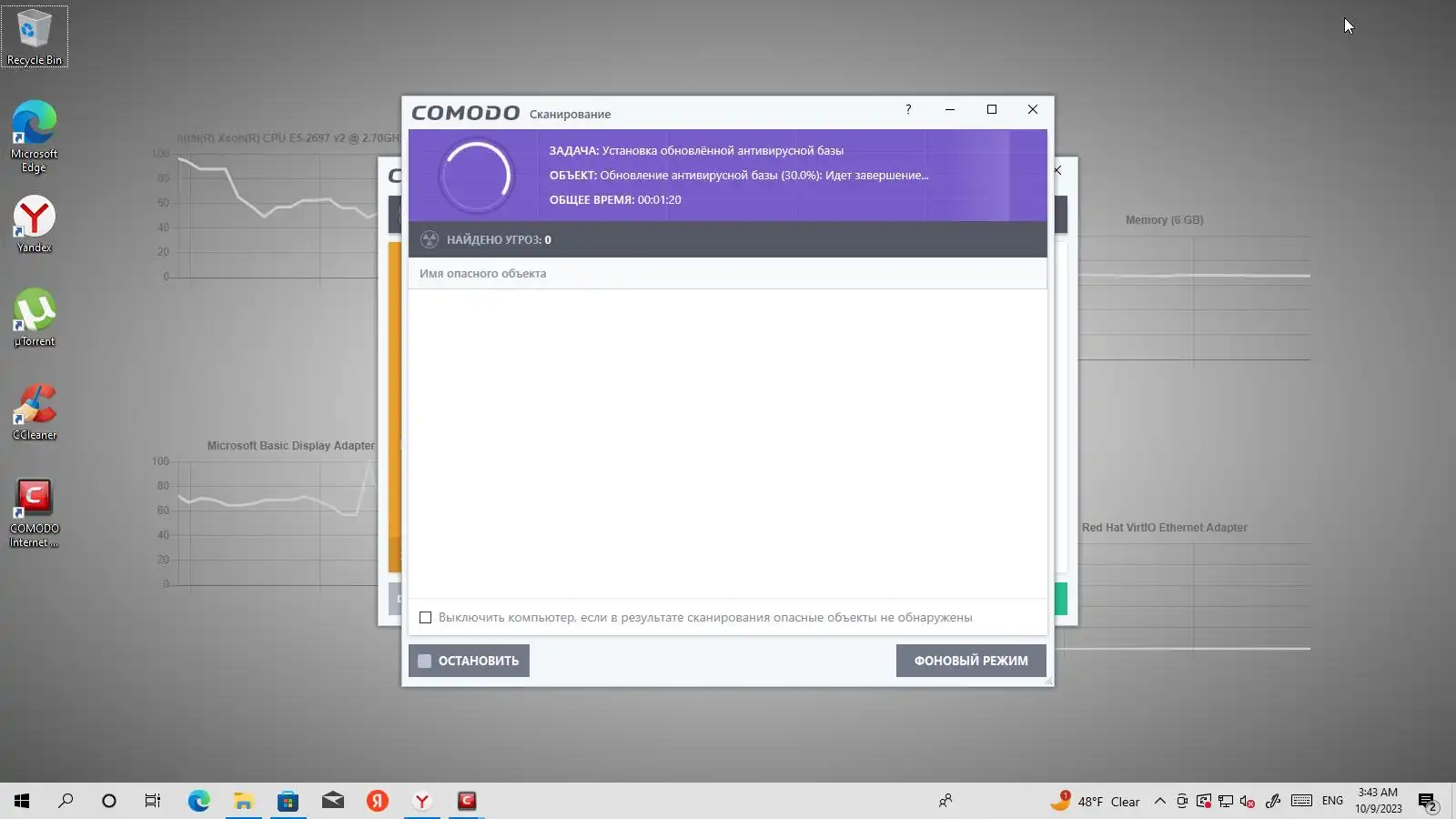Viewport: 1456px width, 819px height.
Task: Open the notification Action Center icon
Action: 1428,802
